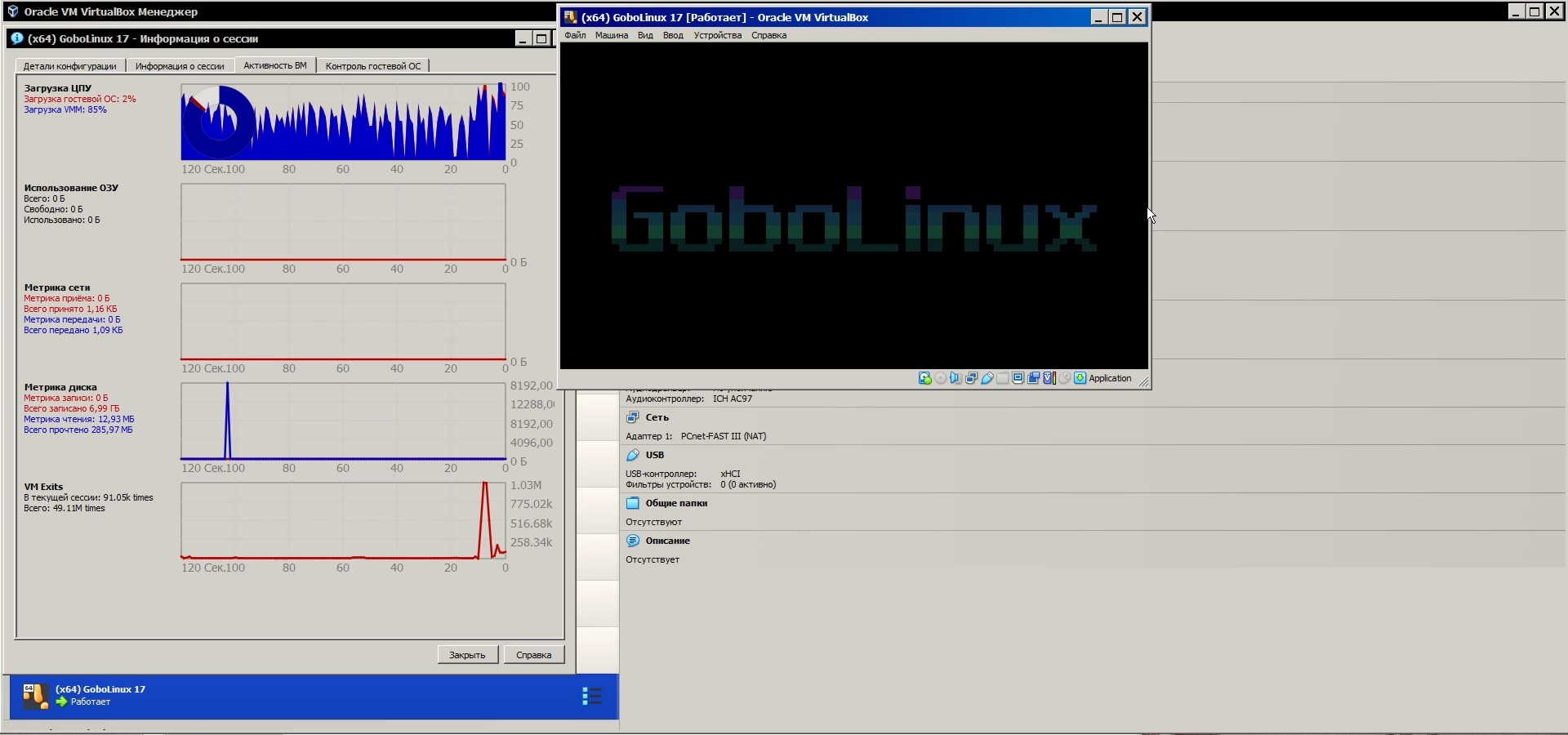
Task: Click the keyboard capture green arrow indicator
Action: tap(1080, 378)
